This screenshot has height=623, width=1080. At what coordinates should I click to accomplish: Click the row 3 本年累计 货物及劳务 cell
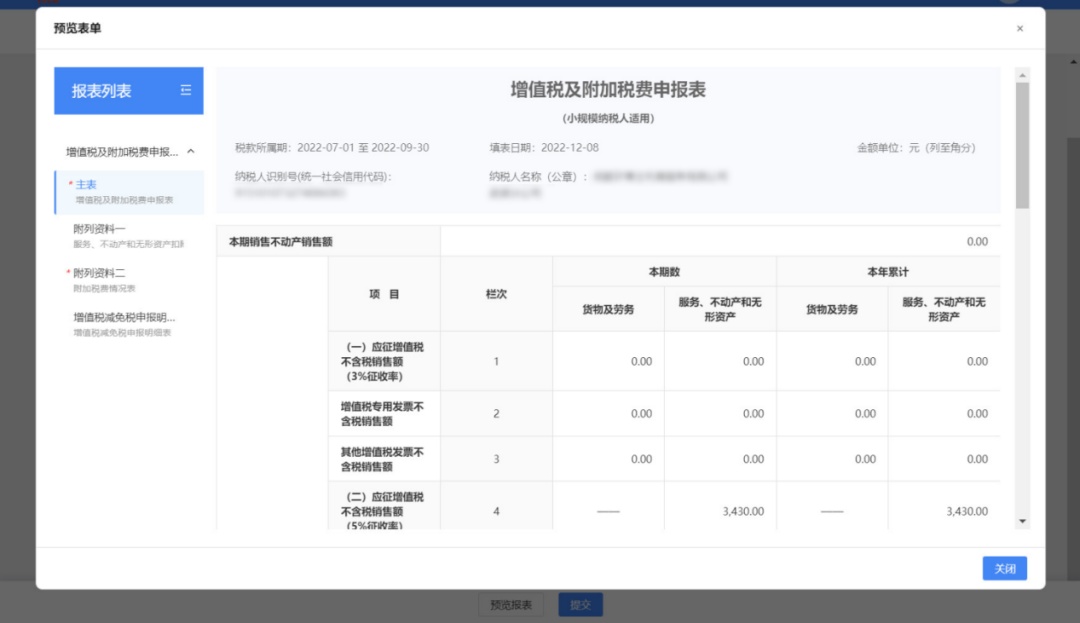832,459
